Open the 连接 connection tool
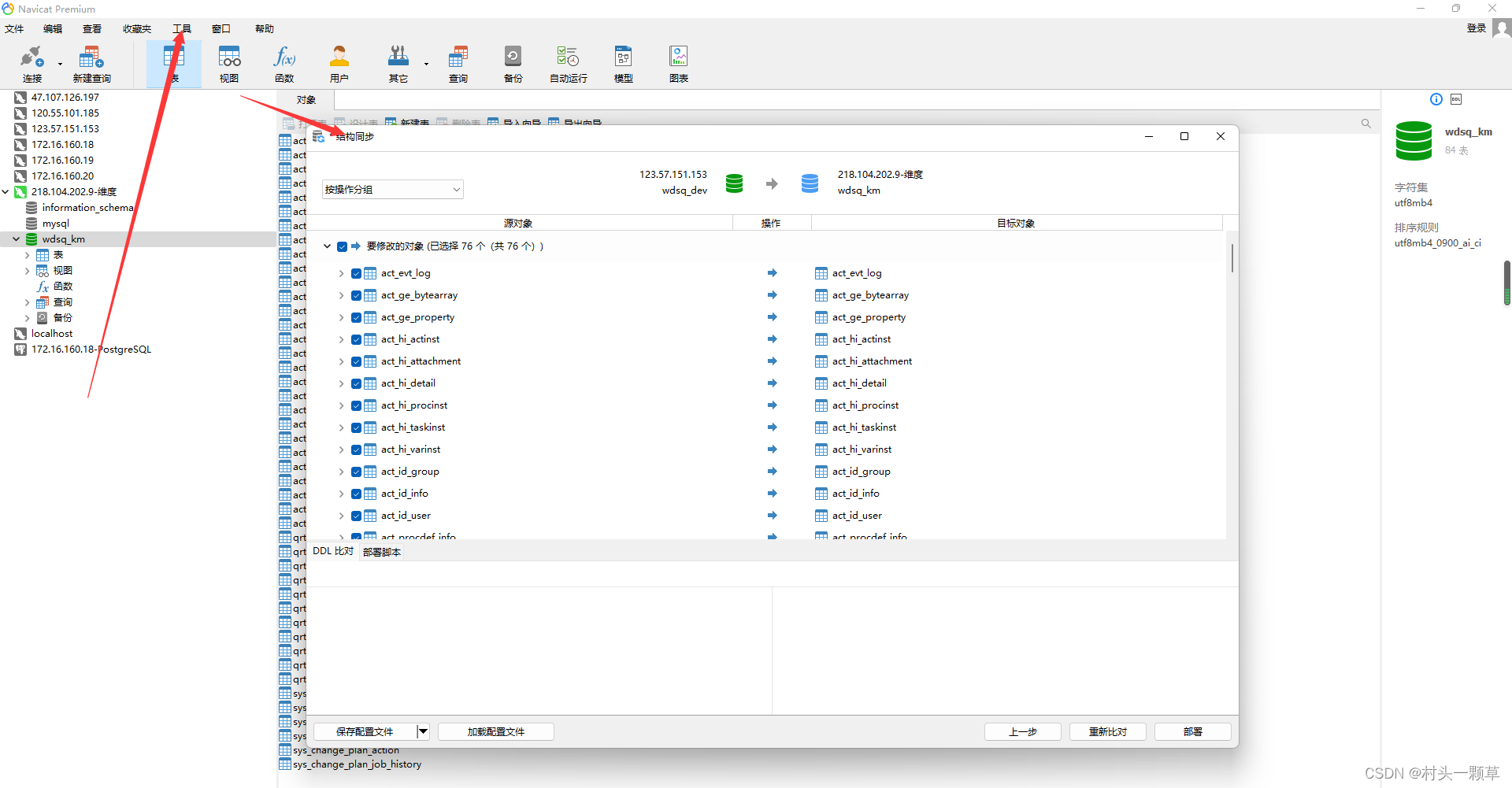This screenshot has width=1512, height=788. [x=32, y=64]
